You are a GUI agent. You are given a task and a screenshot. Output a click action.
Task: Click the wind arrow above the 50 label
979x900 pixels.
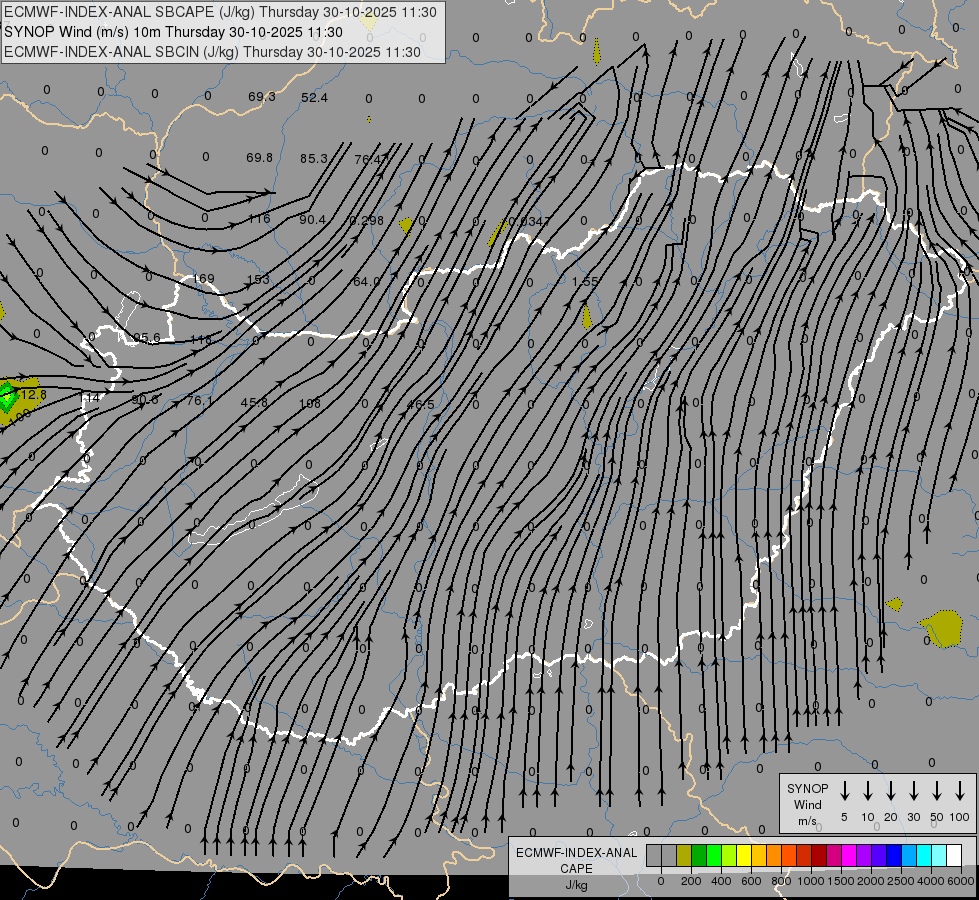pyautogui.click(x=937, y=791)
